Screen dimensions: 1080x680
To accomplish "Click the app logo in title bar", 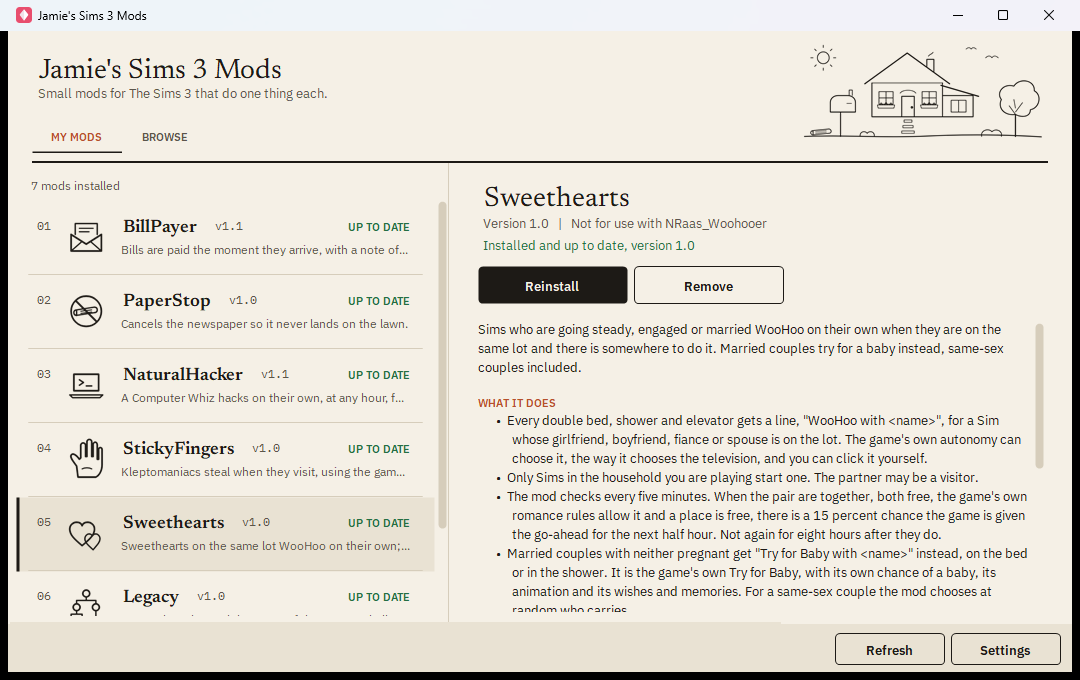I will click(23, 15).
